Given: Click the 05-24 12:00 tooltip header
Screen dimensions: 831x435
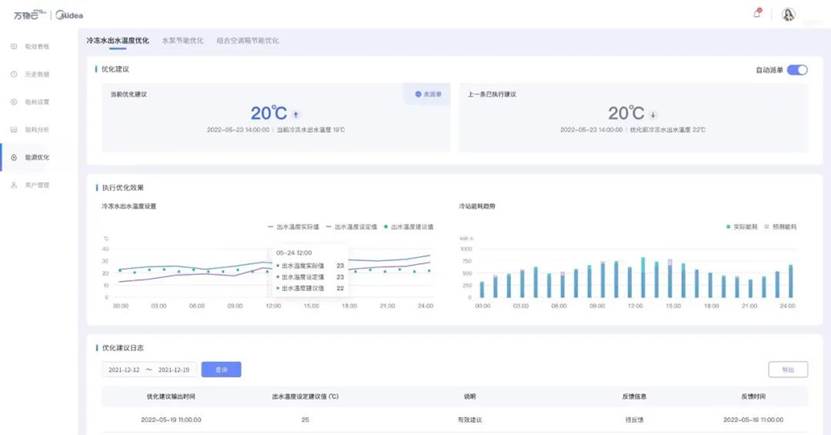Looking at the screenshot, I should click(x=294, y=253).
